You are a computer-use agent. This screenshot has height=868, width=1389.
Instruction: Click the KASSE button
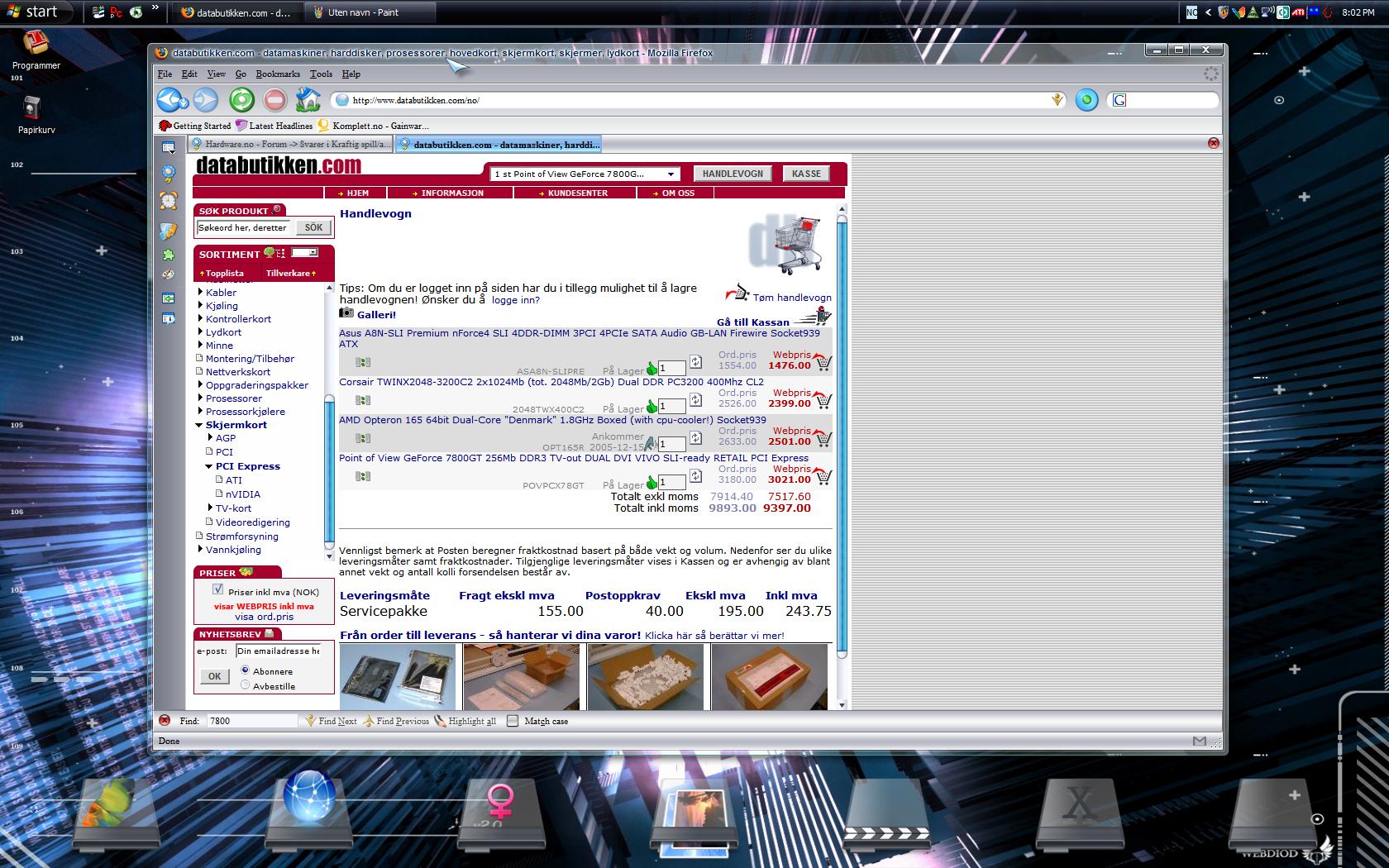pos(806,174)
